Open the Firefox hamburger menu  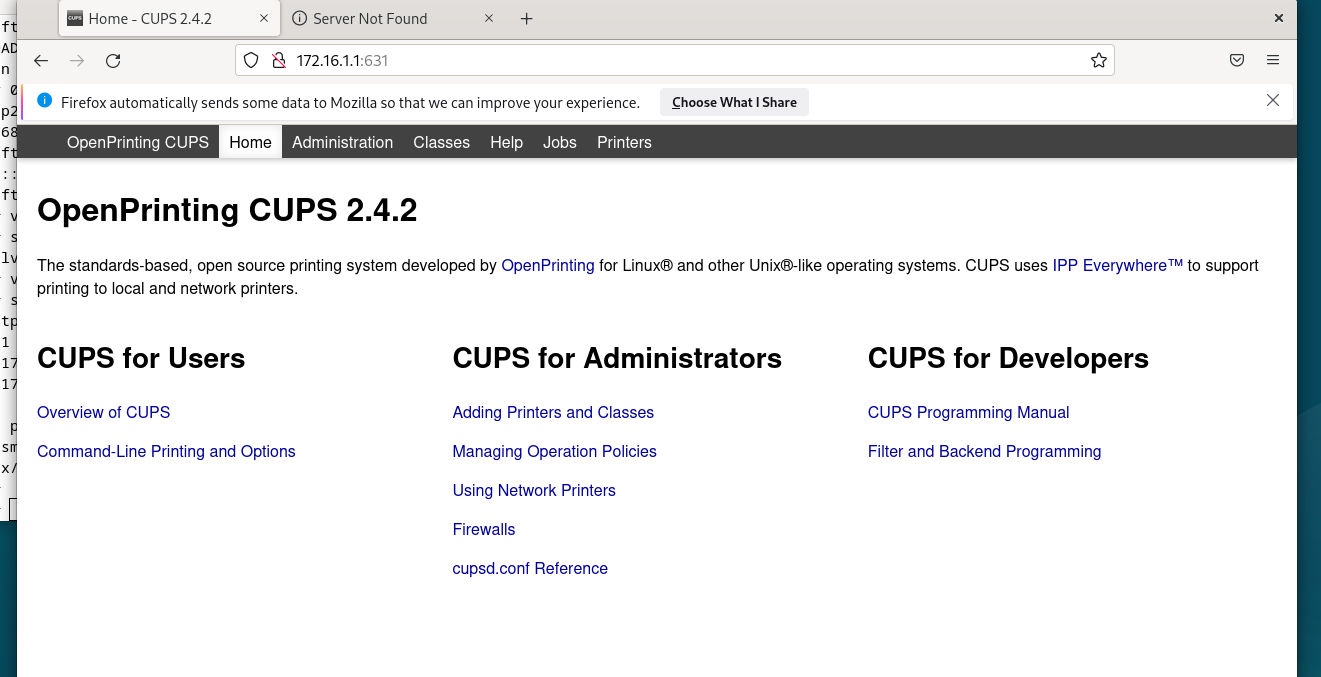pos(1273,61)
